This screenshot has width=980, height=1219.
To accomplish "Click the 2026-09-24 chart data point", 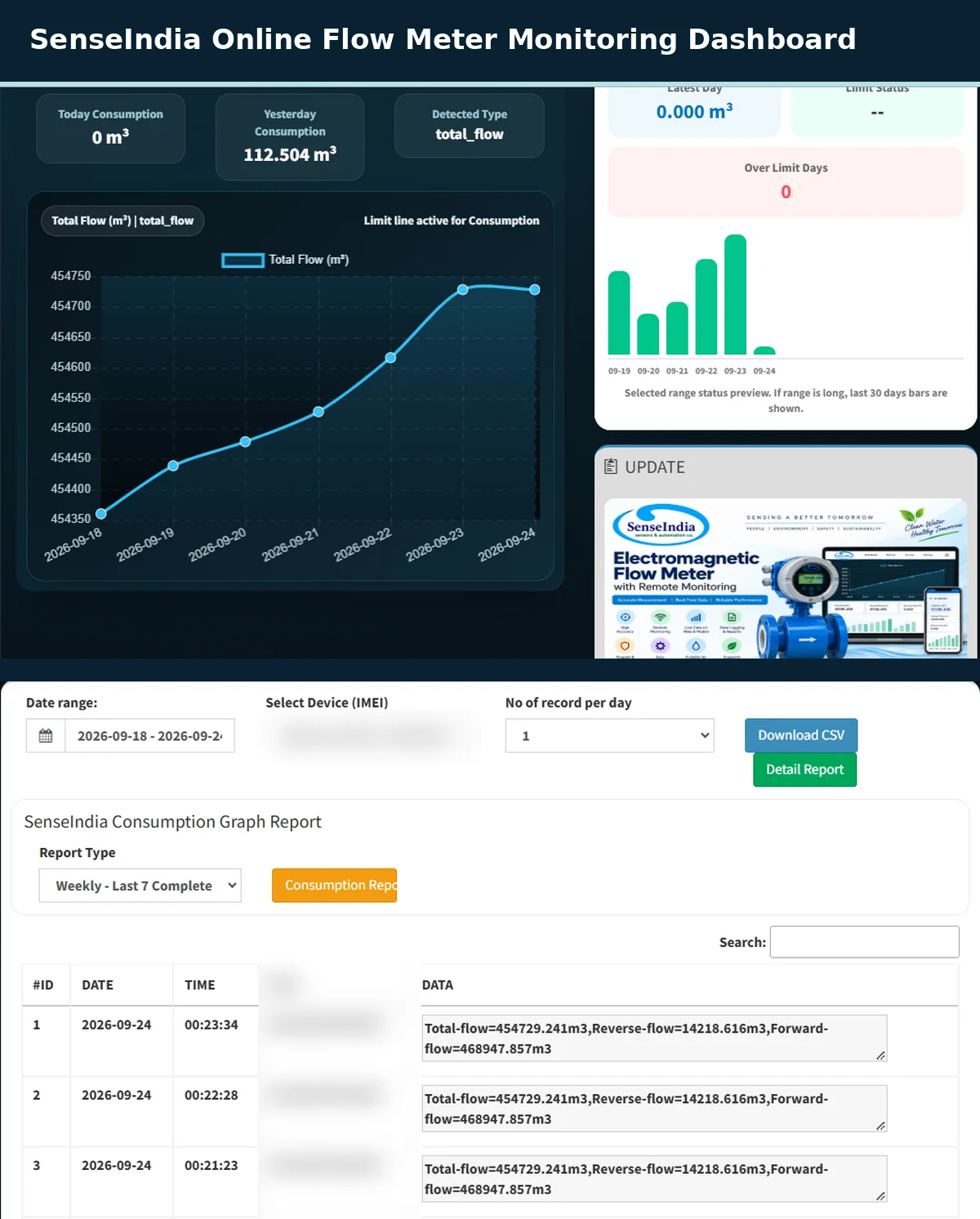I will coord(535,289).
